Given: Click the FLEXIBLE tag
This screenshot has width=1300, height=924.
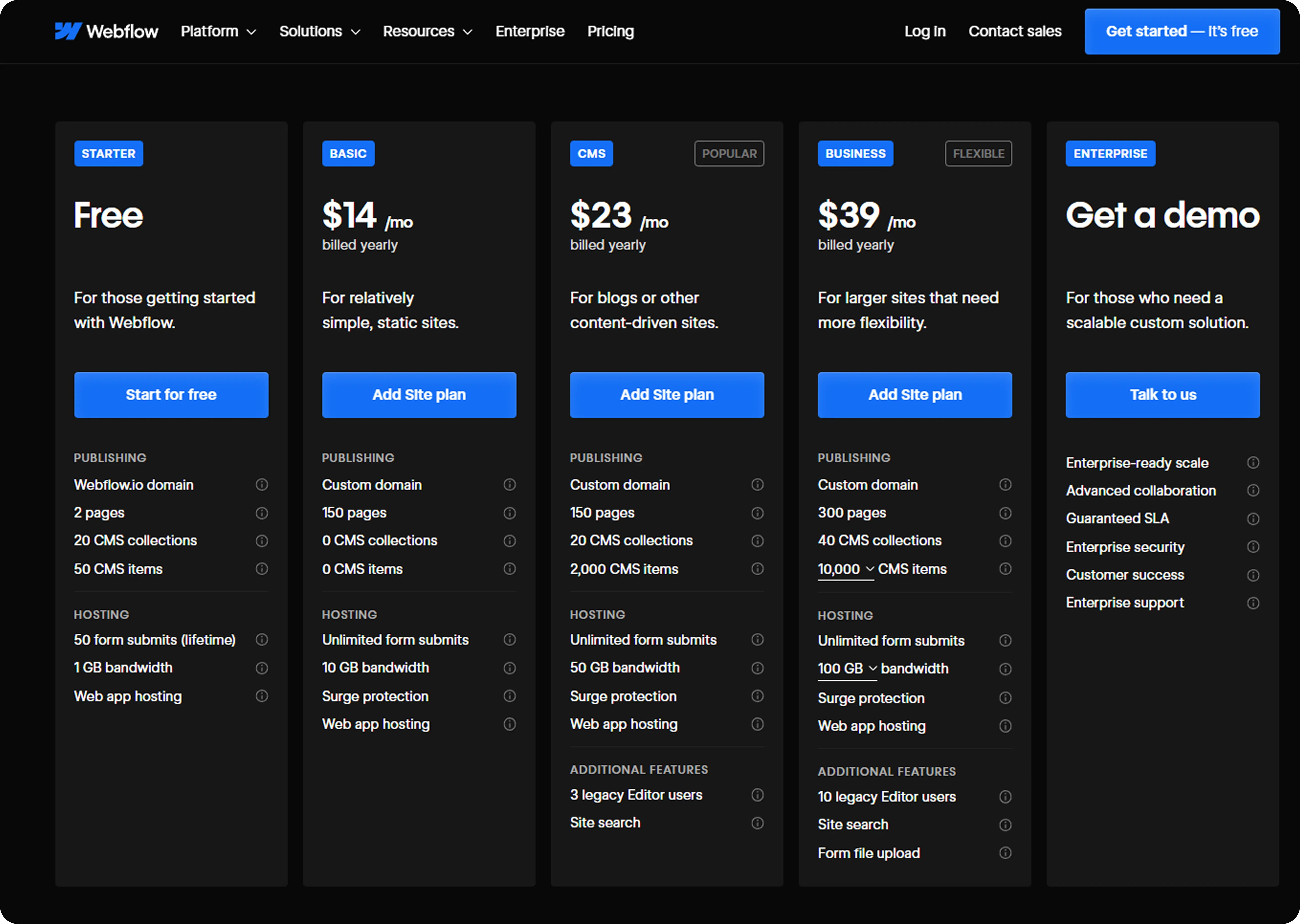Looking at the screenshot, I should pos(978,154).
